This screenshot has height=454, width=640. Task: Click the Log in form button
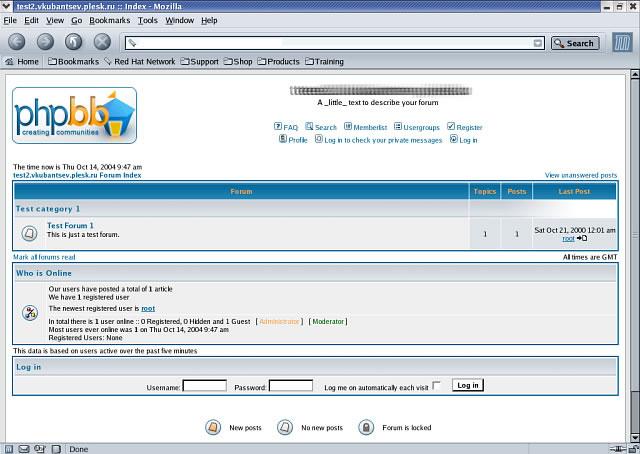(468, 385)
